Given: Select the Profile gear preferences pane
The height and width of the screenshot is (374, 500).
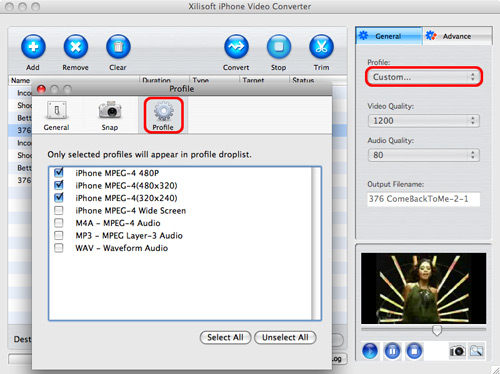Looking at the screenshot, I should click(x=163, y=115).
